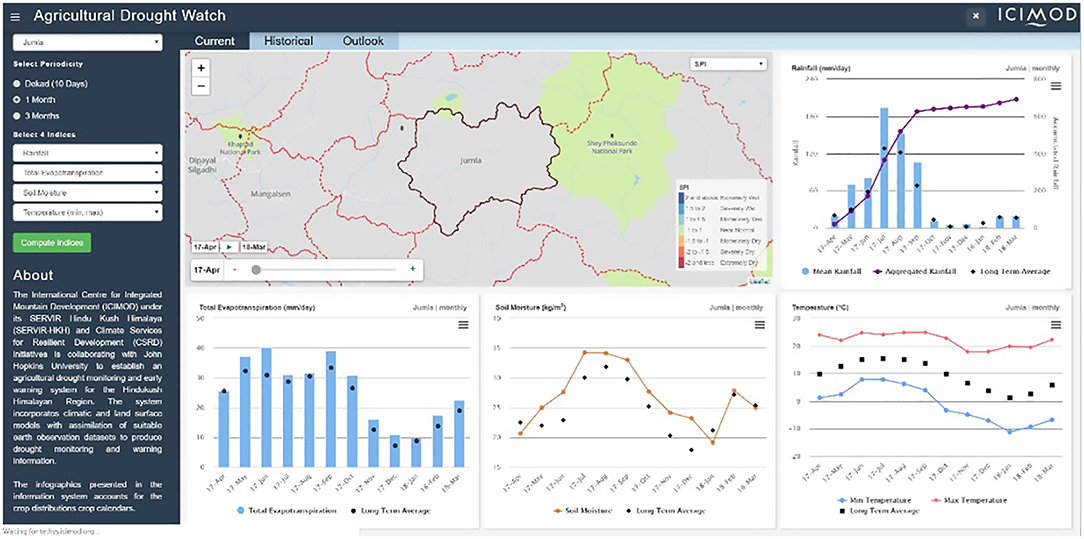Click the X button near ICIMOD logo
The width and height of the screenshot is (1084, 539).
coord(975,16)
